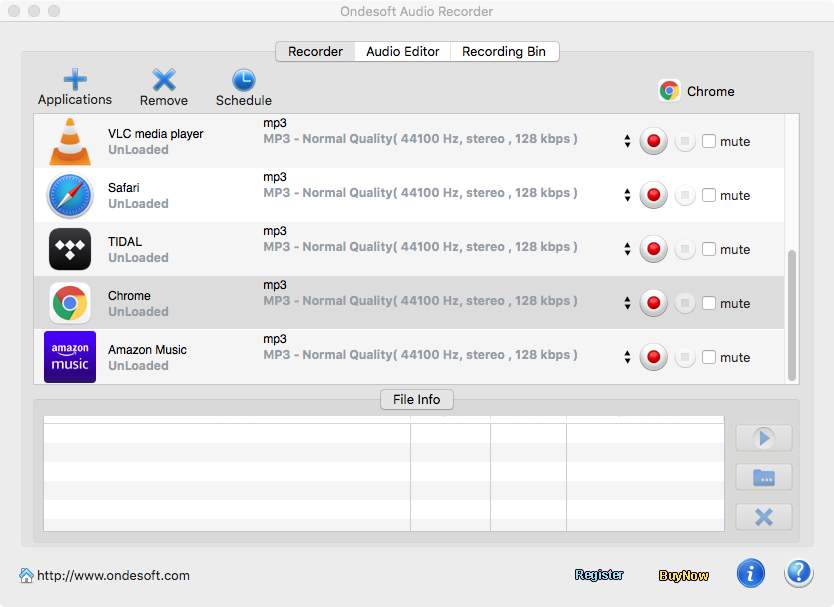This screenshot has width=834, height=607.
Task: Start recording Amazon Music audio
Action: [653, 357]
